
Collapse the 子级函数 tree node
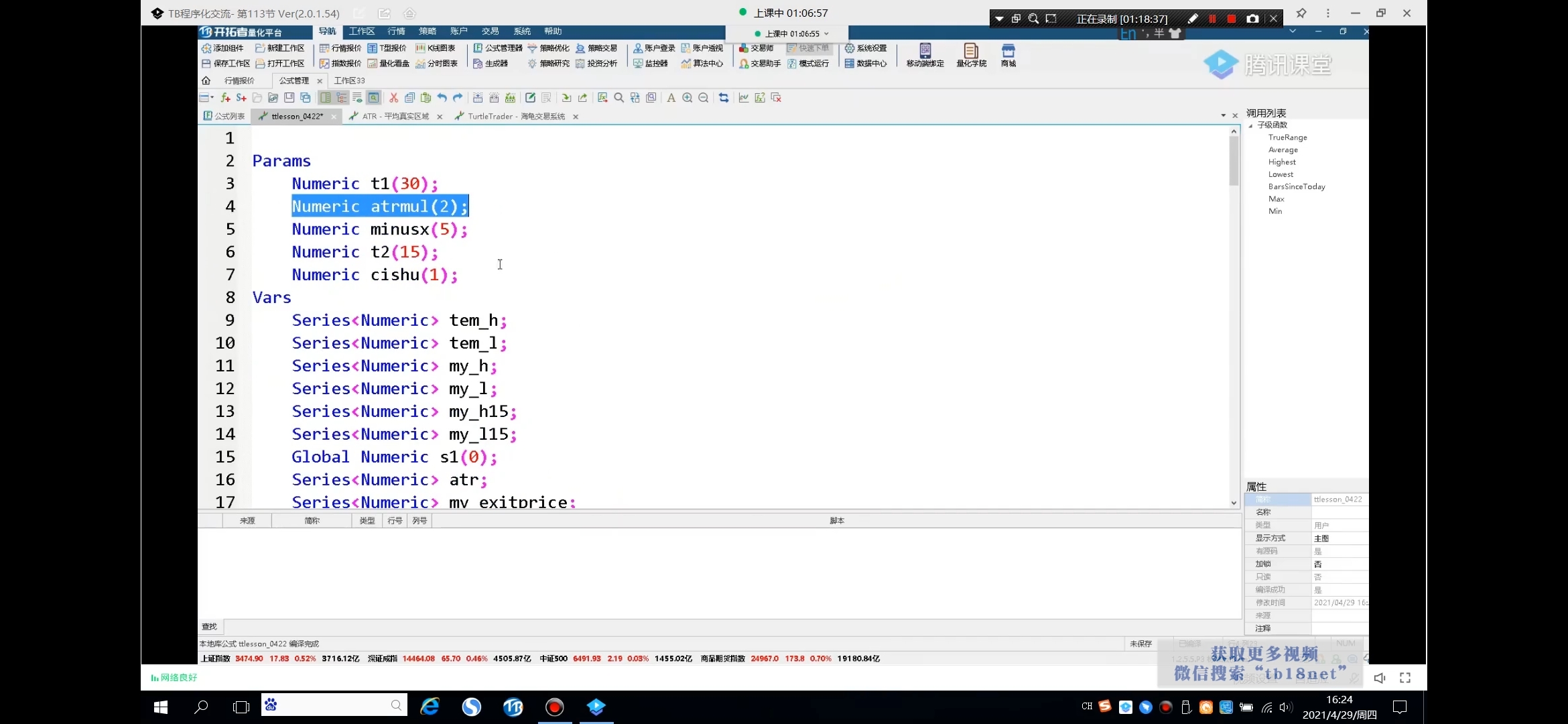click(1250, 125)
